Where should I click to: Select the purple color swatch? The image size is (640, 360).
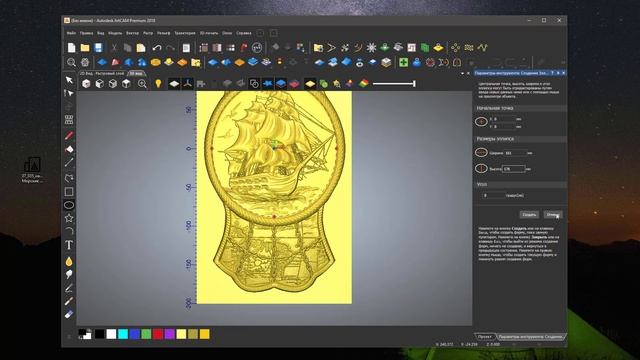pos(169,334)
